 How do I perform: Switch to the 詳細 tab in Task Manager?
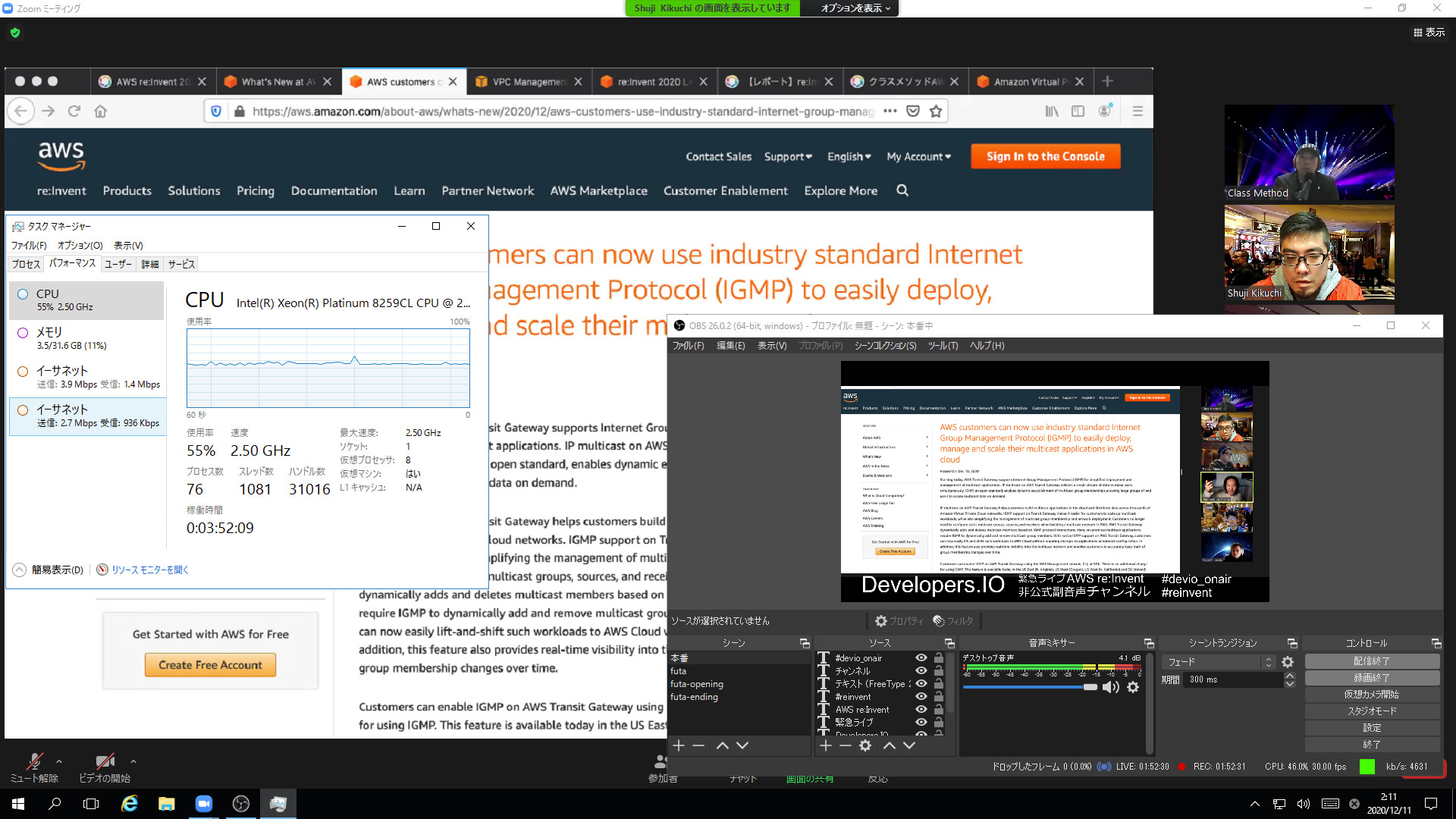tap(150, 264)
